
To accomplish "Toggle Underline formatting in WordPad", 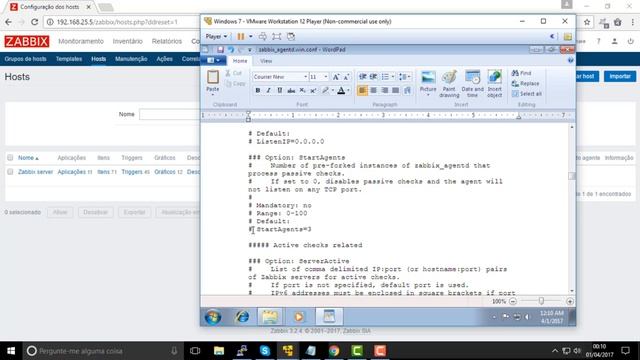I will click(x=280, y=90).
